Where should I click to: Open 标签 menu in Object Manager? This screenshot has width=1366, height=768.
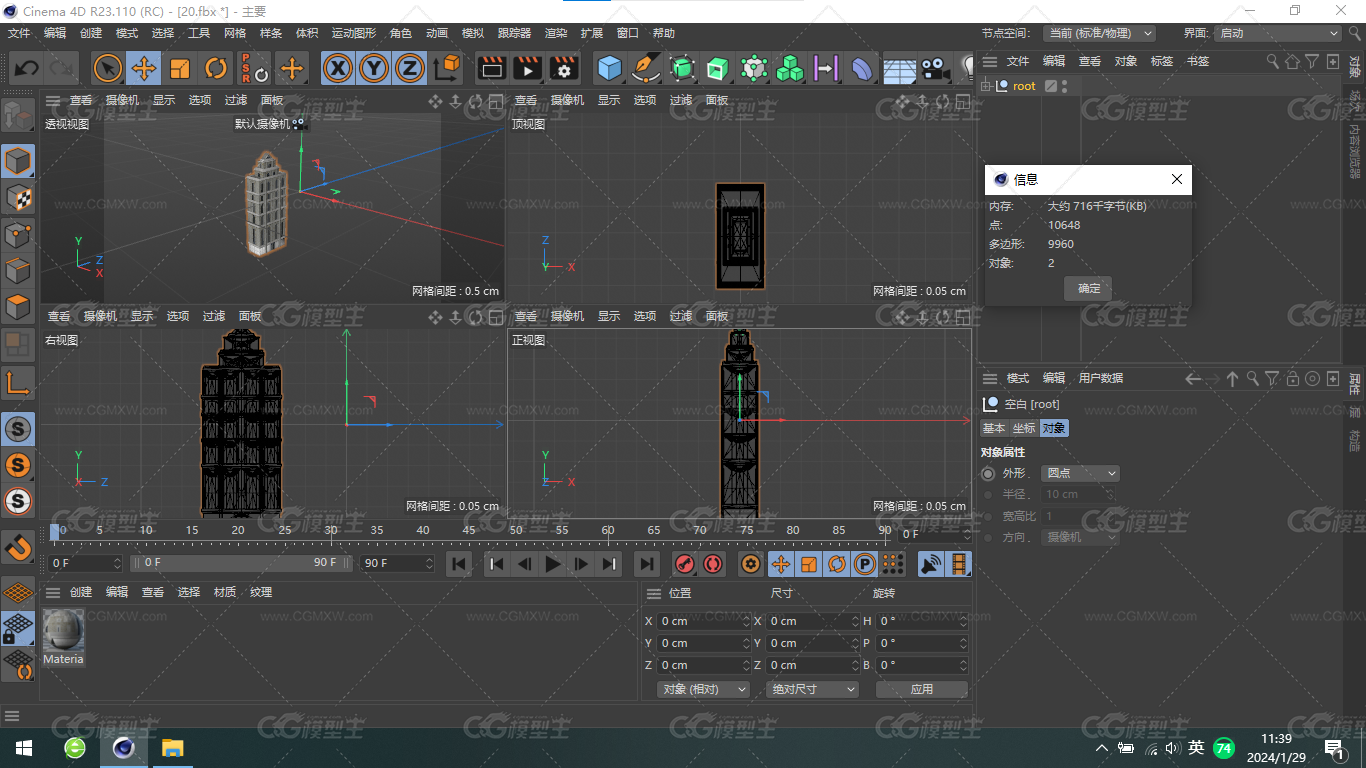[1162, 61]
